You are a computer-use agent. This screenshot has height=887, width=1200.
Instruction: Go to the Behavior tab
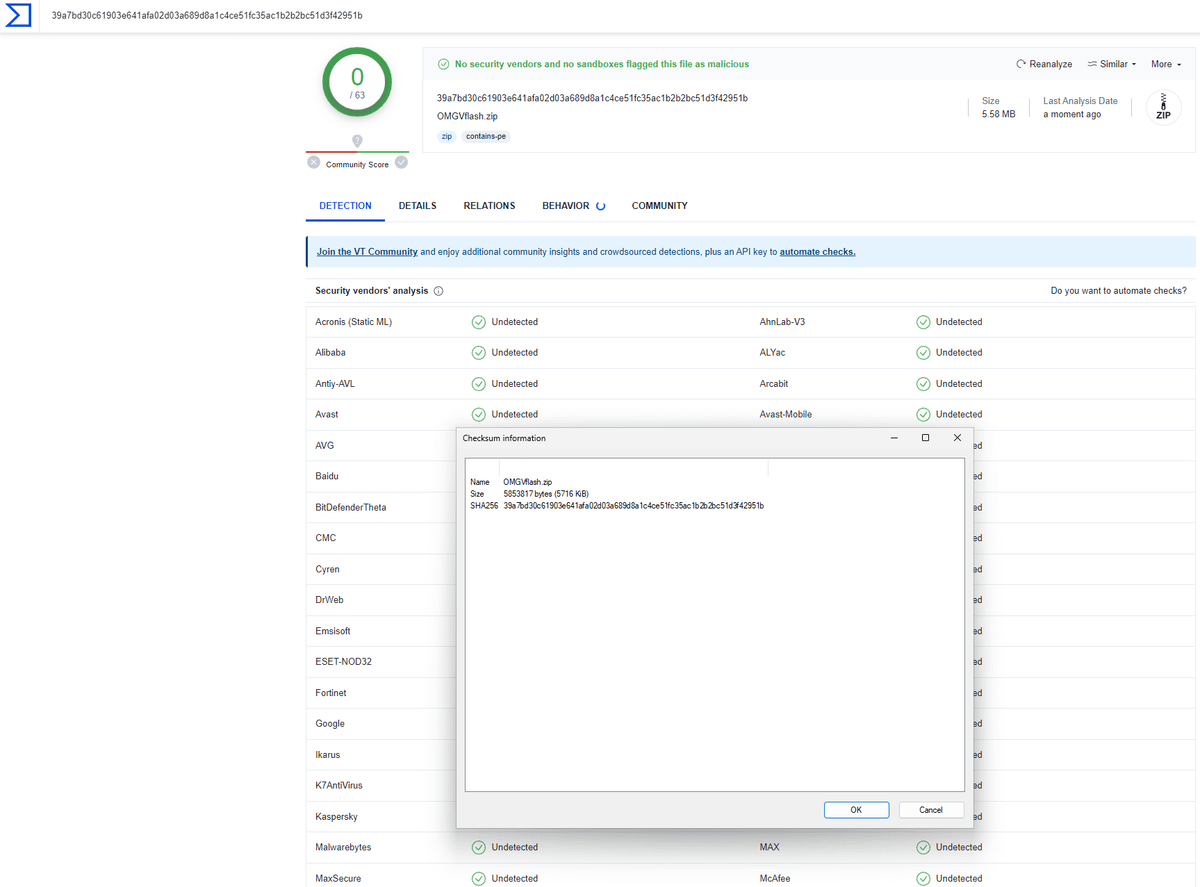coord(566,206)
